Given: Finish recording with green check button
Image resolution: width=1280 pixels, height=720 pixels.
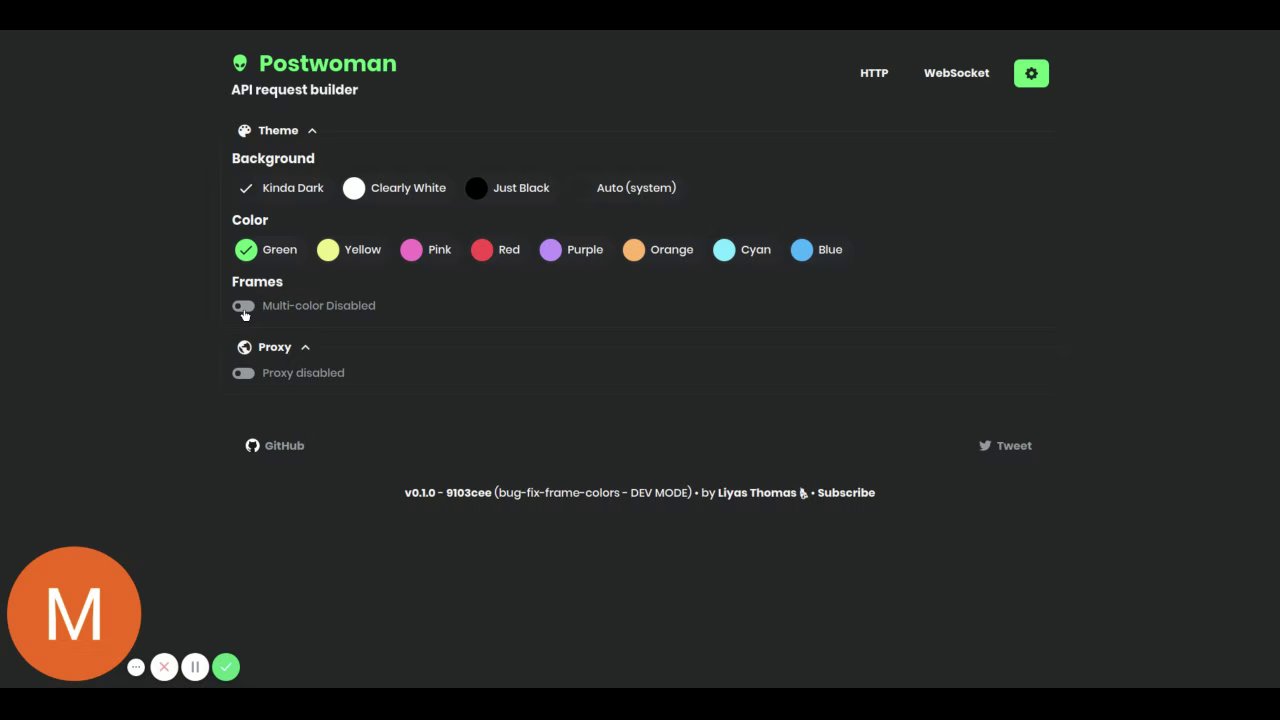Looking at the screenshot, I should 226,667.
